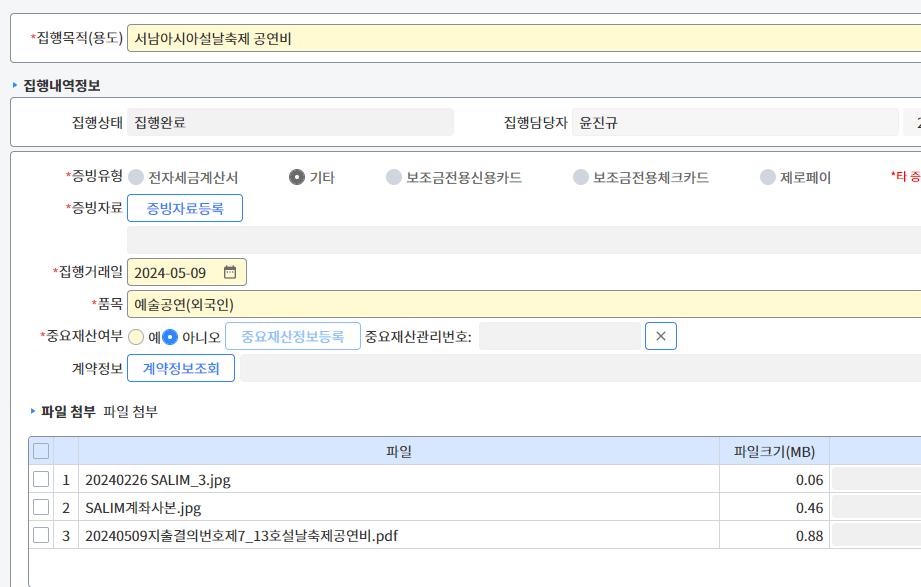Click file size value 0.06
The width and height of the screenshot is (921, 587).
(809, 480)
